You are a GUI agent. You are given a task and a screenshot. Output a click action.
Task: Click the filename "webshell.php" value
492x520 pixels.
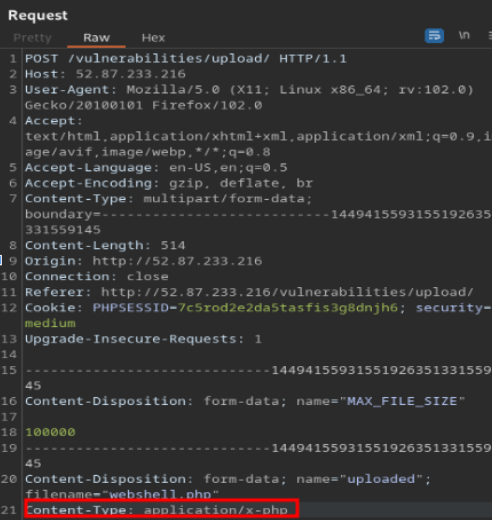coord(160,494)
